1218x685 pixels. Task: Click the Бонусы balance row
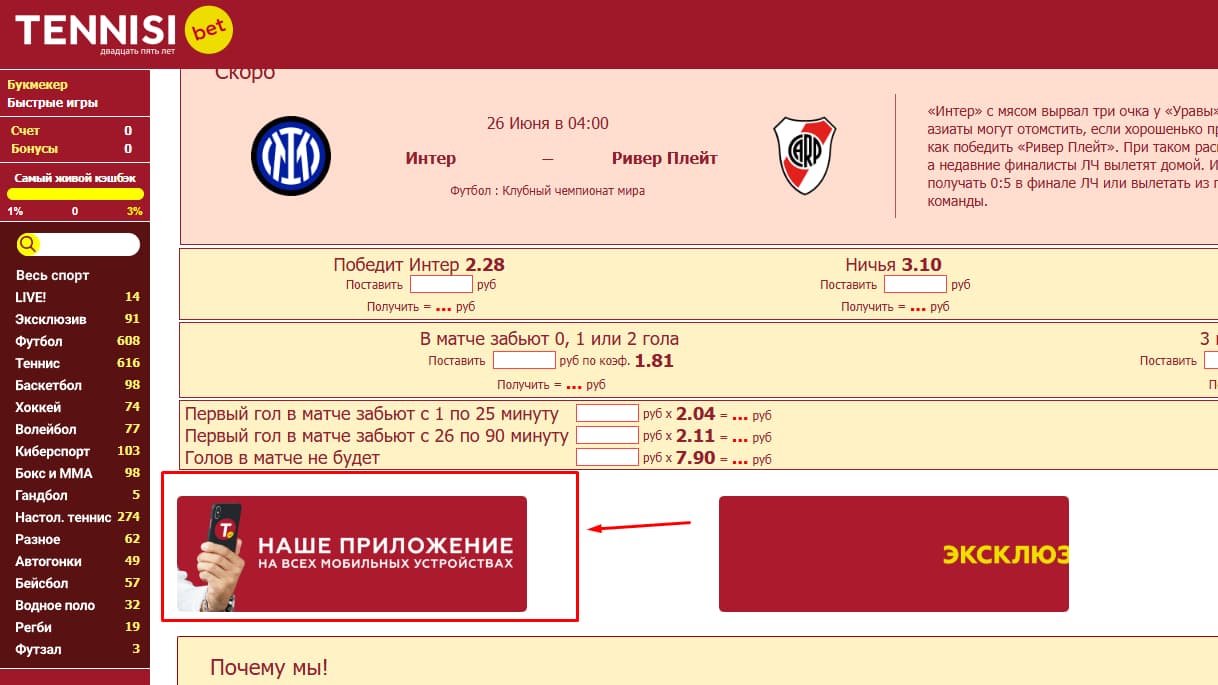(x=72, y=149)
